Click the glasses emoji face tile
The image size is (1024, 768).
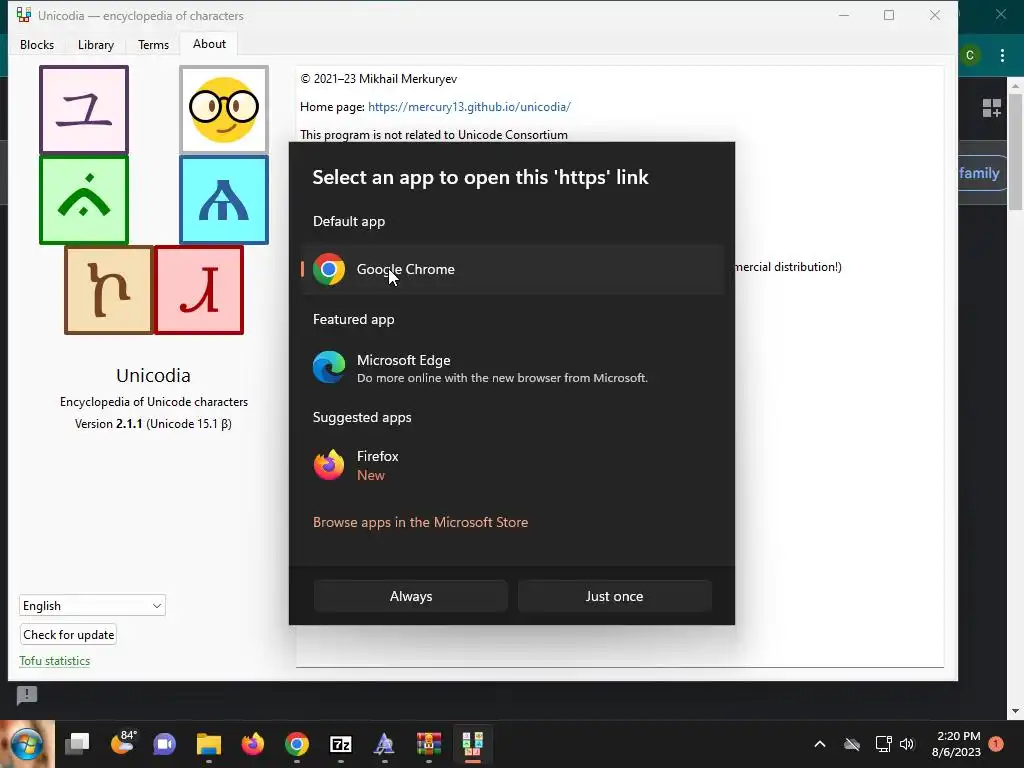(224, 110)
